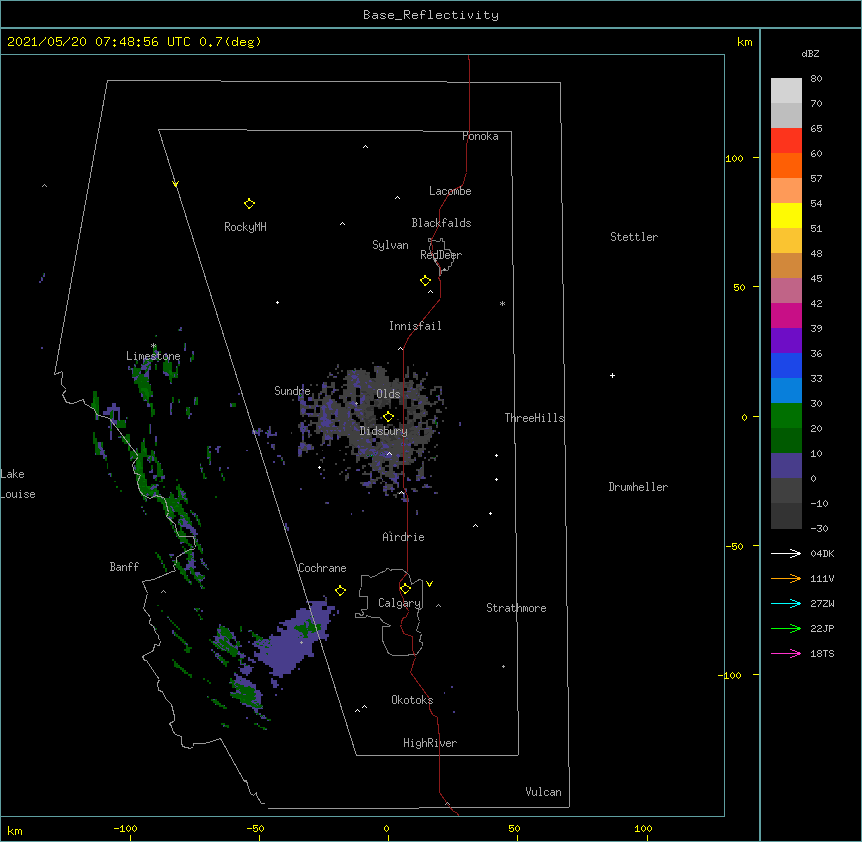Click the yellow marker near Cochrane

340,590
